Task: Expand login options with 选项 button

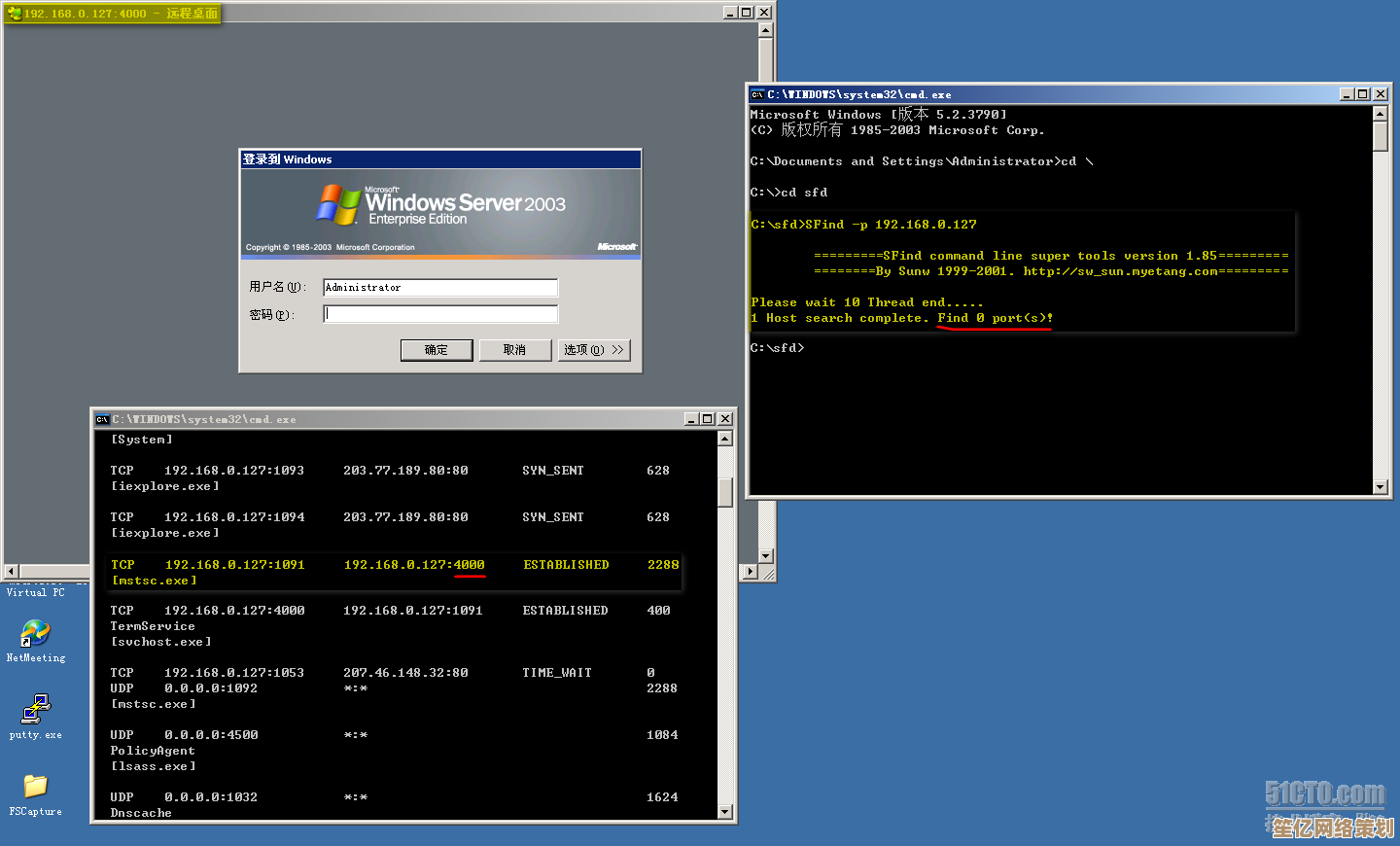Action: pyautogui.click(x=594, y=350)
